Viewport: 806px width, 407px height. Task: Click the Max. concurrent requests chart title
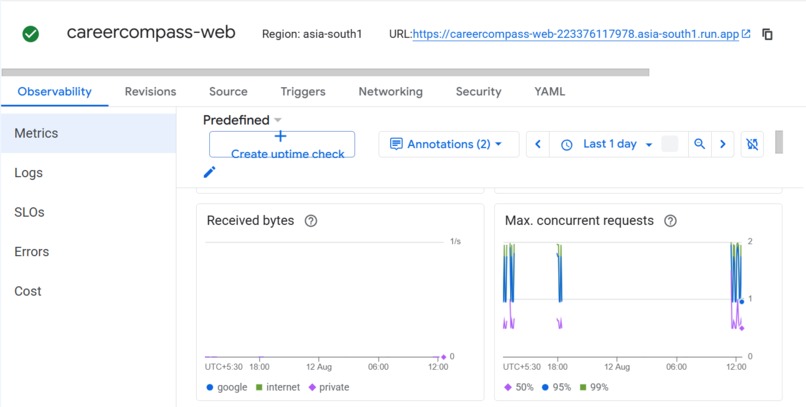(x=579, y=221)
